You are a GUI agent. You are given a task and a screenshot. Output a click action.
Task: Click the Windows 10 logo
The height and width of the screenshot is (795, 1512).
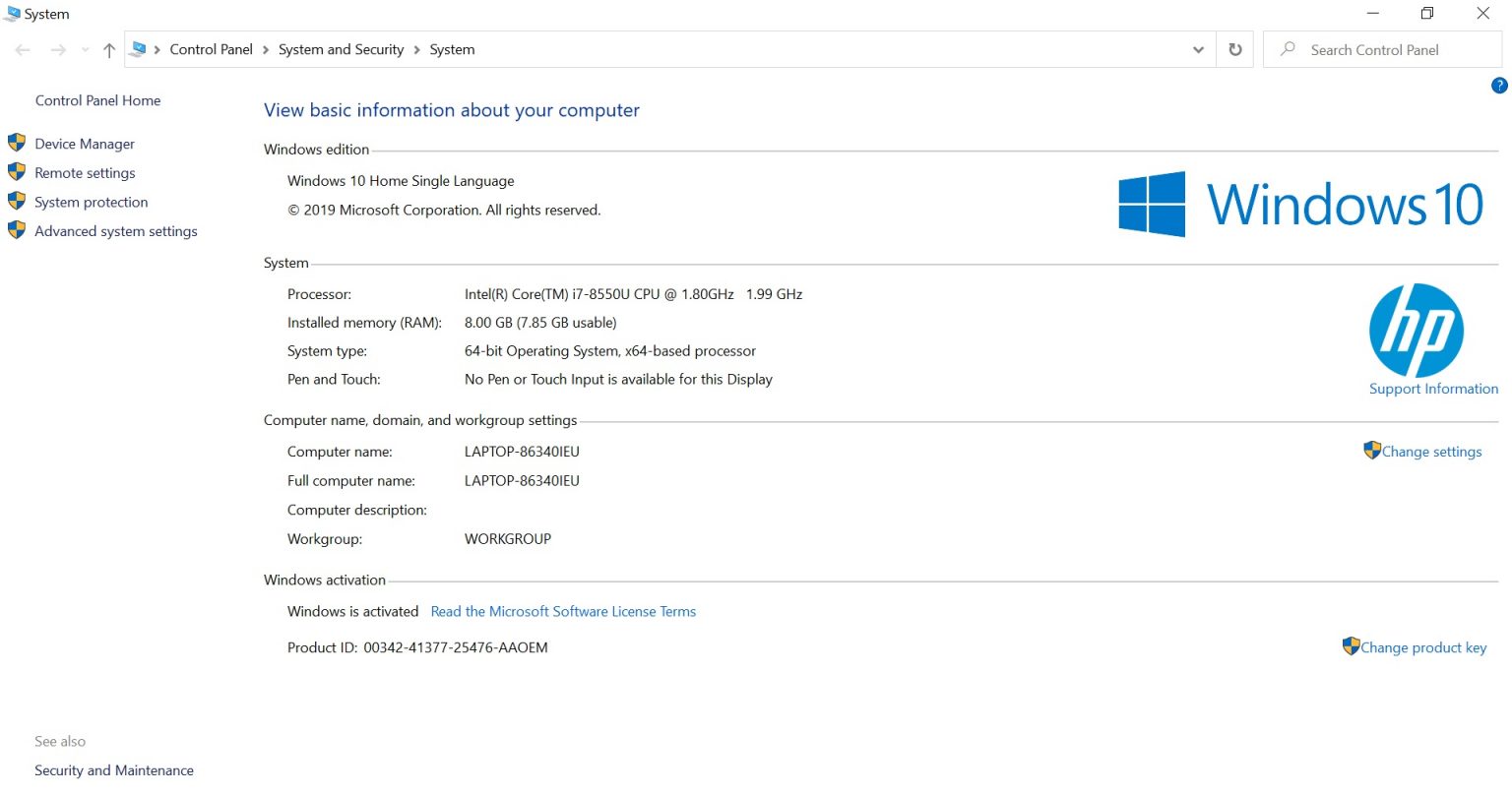pyautogui.click(x=1300, y=205)
